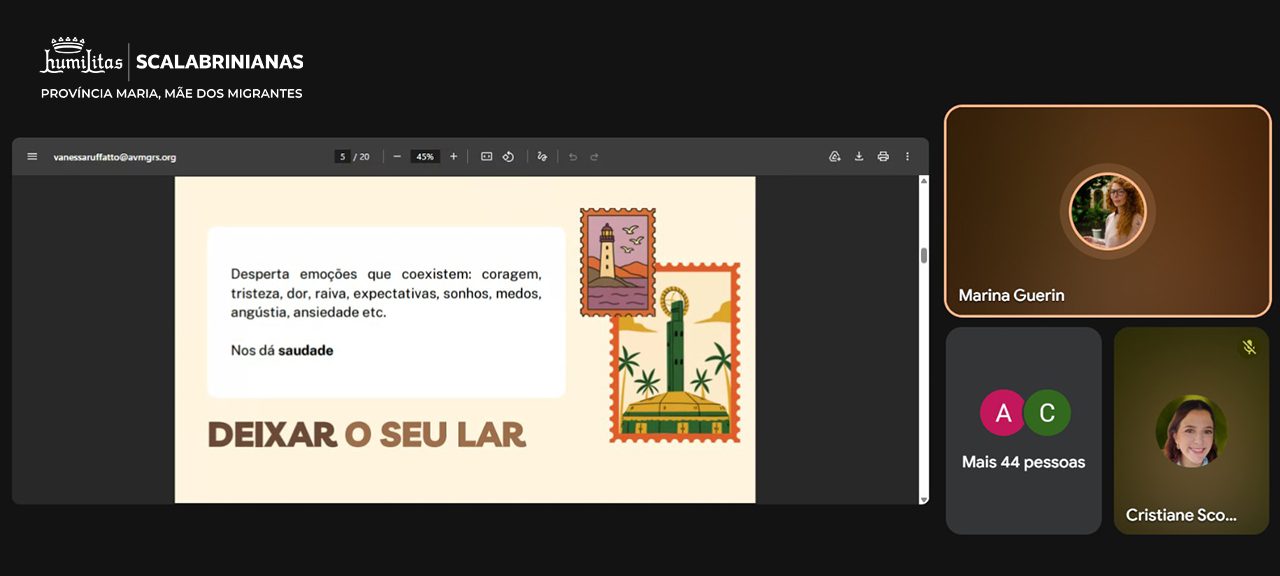The width and height of the screenshot is (1280, 576).
Task: Click the fit to page icon
Action: (x=486, y=157)
